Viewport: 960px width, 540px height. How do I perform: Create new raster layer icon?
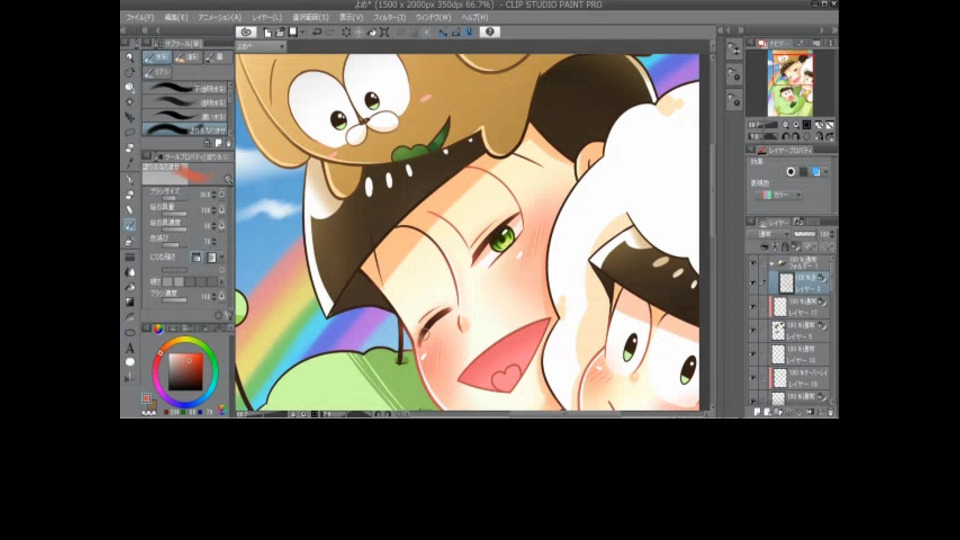pyautogui.click(x=757, y=412)
